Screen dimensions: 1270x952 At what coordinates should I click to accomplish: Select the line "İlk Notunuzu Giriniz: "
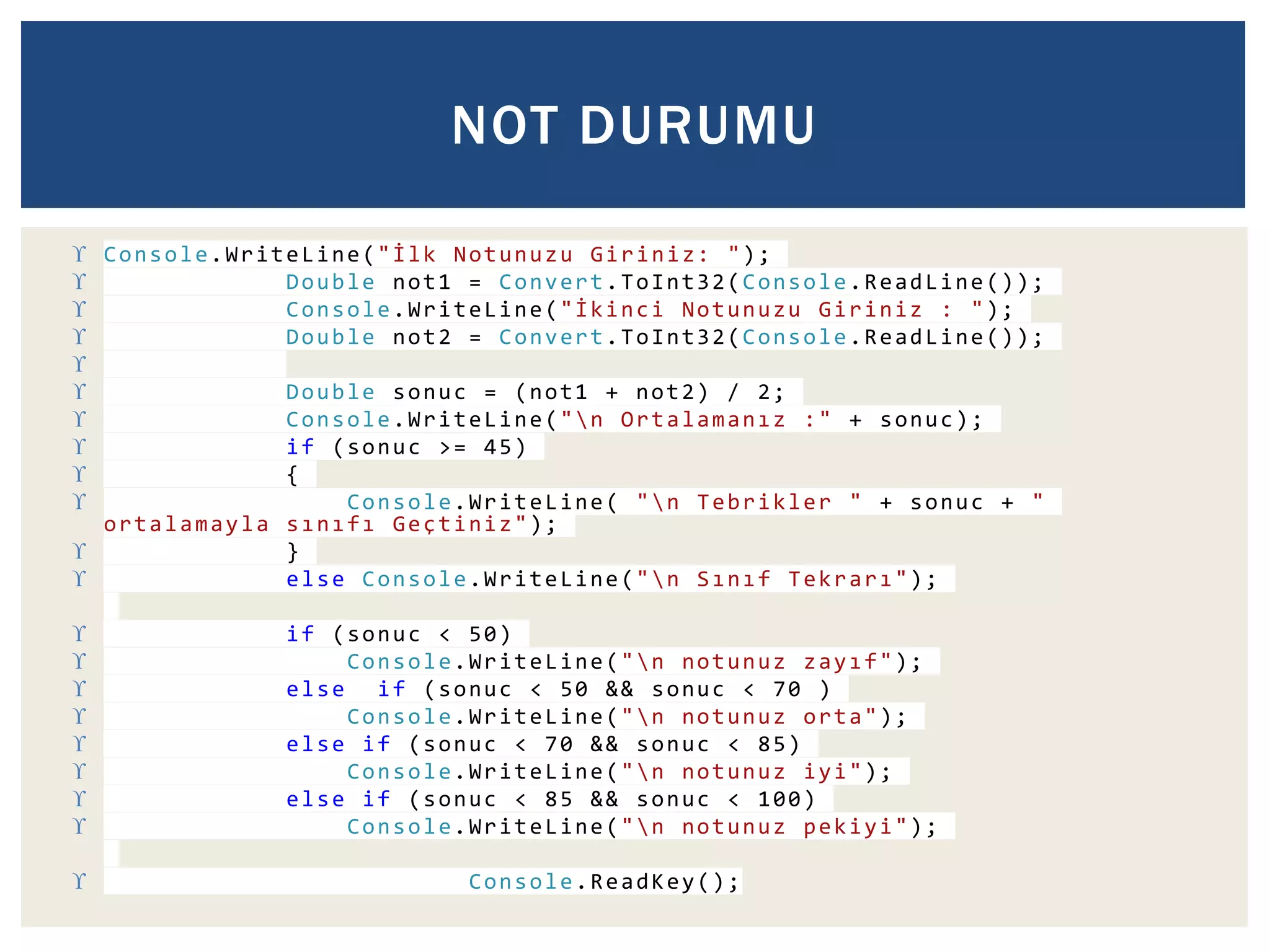click(437, 254)
